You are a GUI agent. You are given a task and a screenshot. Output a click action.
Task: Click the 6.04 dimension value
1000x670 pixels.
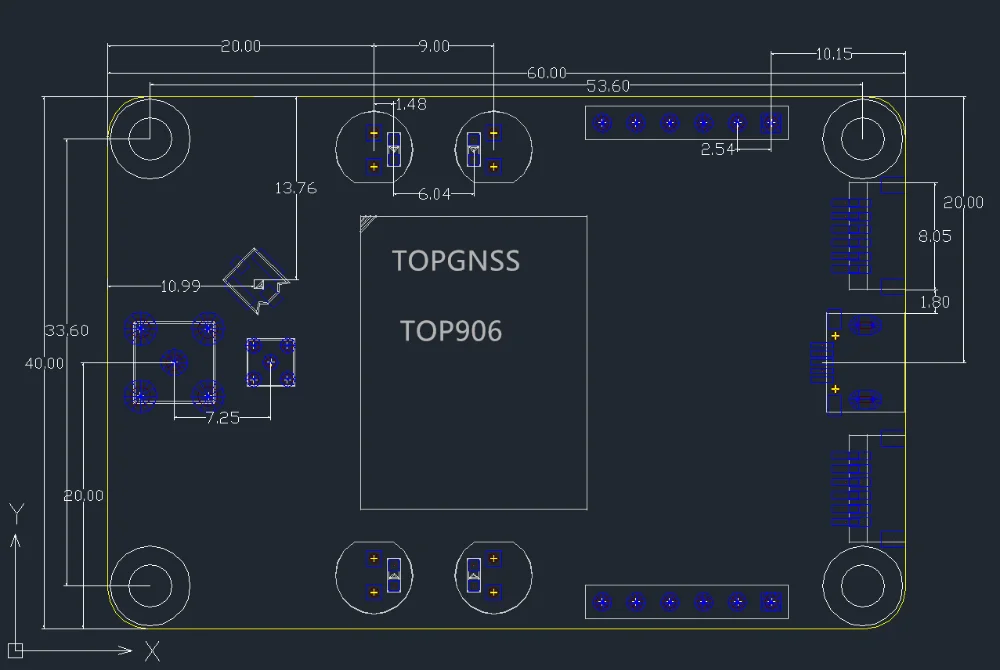click(434, 194)
